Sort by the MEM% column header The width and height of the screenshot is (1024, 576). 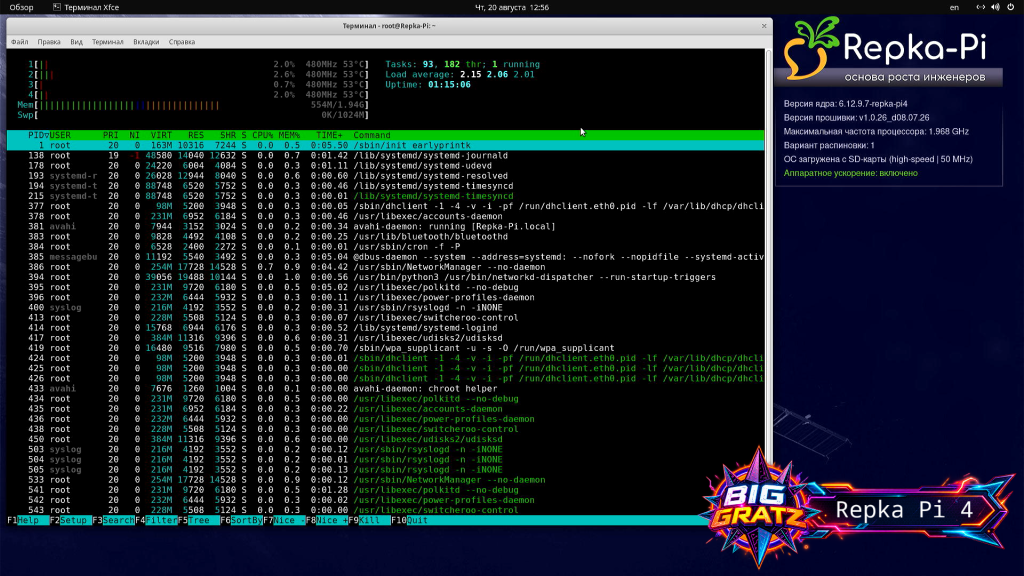point(289,135)
